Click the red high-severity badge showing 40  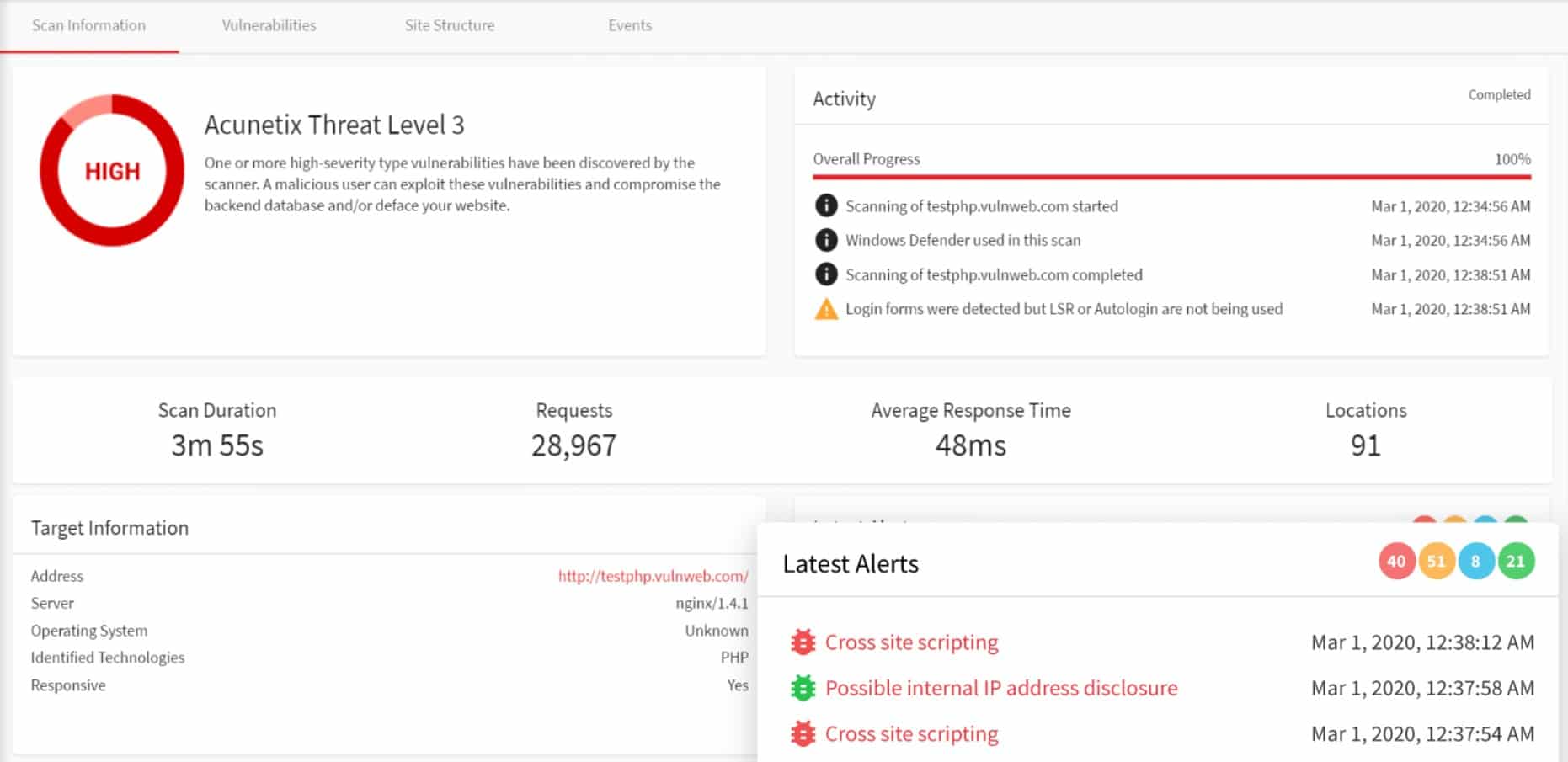(x=1396, y=562)
